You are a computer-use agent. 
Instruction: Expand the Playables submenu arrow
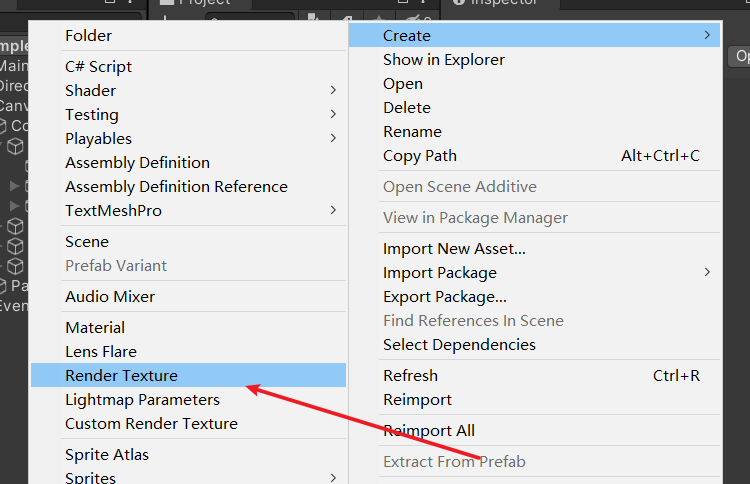[333, 138]
